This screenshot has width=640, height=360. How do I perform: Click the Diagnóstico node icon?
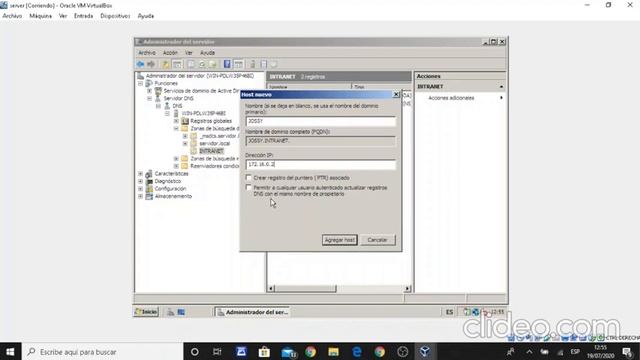[149, 181]
